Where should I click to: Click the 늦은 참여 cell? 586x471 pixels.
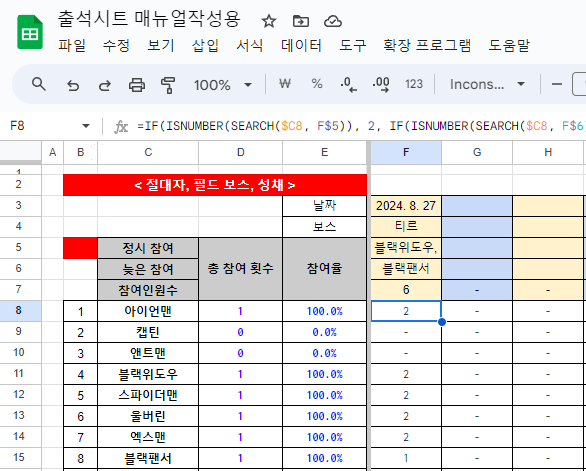click(x=148, y=269)
